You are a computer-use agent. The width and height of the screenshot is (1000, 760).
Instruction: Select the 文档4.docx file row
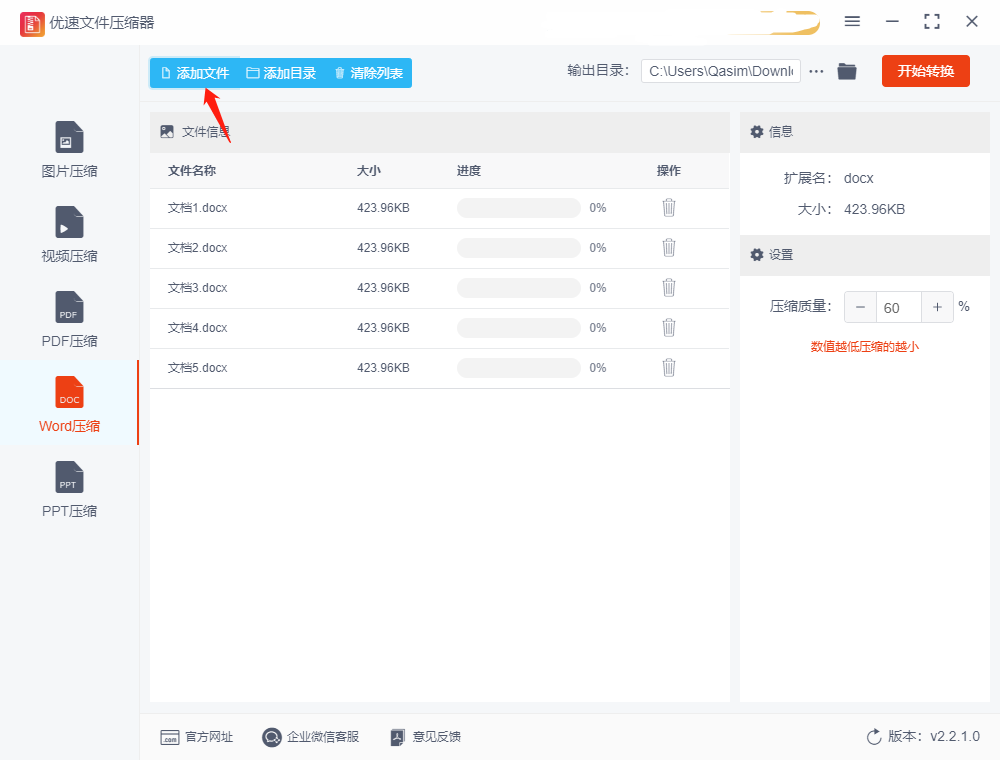pyautogui.click(x=439, y=328)
